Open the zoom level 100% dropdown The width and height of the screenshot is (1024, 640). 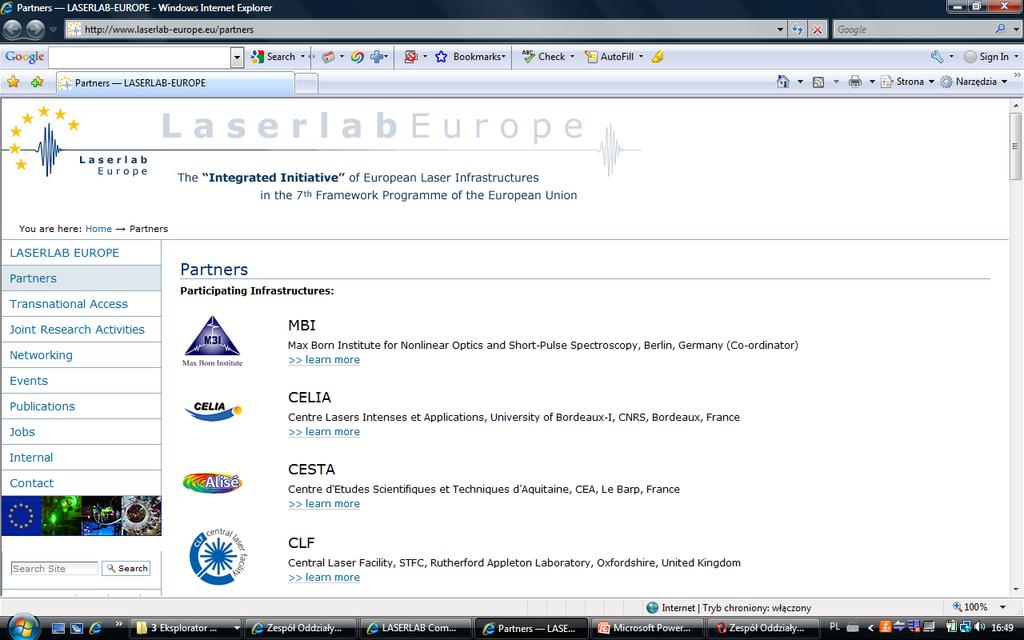click(1002, 607)
